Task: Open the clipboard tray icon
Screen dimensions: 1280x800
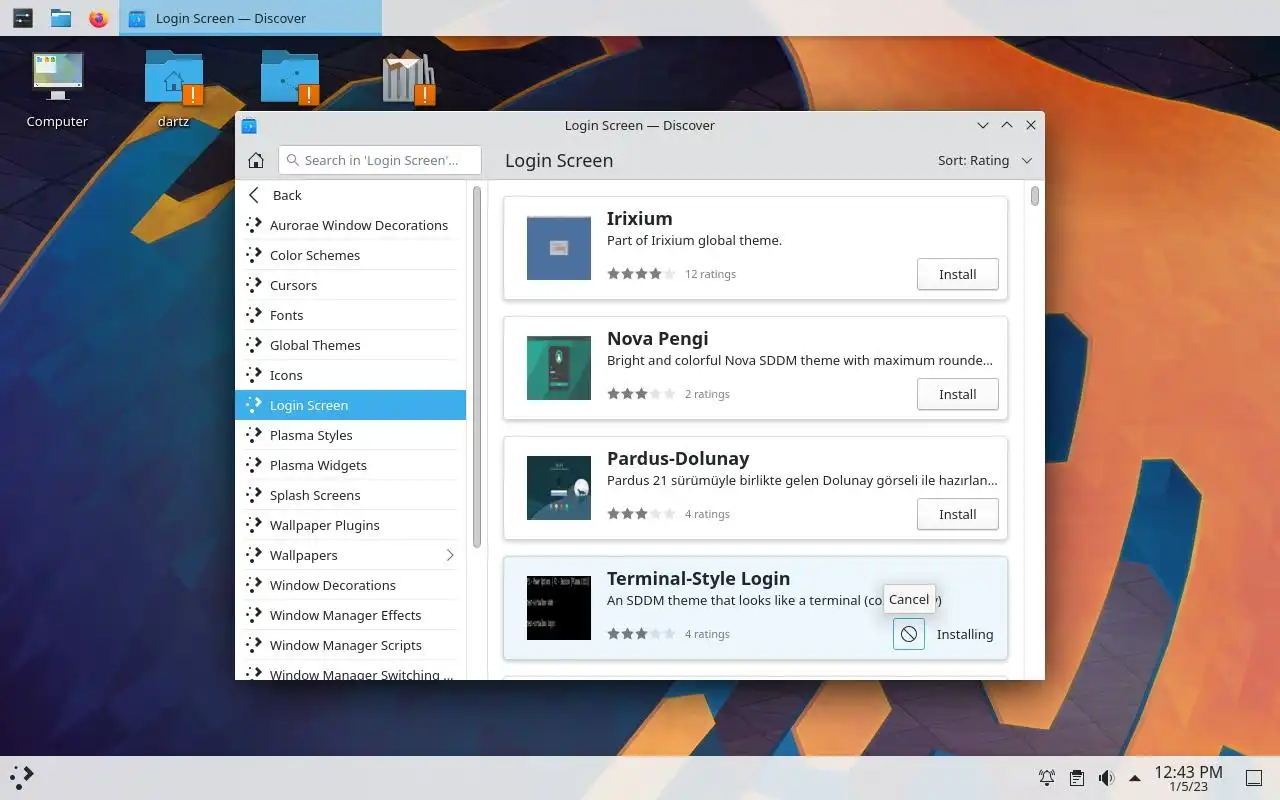Action: click(1076, 777)
